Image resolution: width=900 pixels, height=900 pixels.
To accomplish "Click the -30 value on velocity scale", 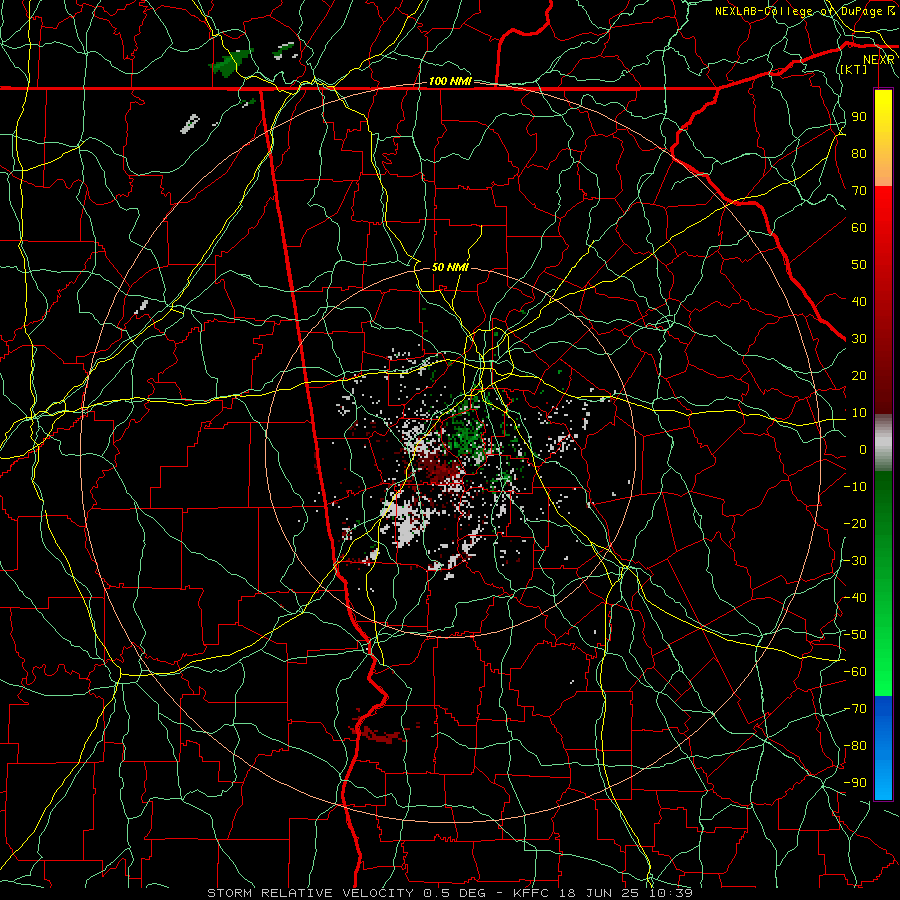I will tap(855, 561).
